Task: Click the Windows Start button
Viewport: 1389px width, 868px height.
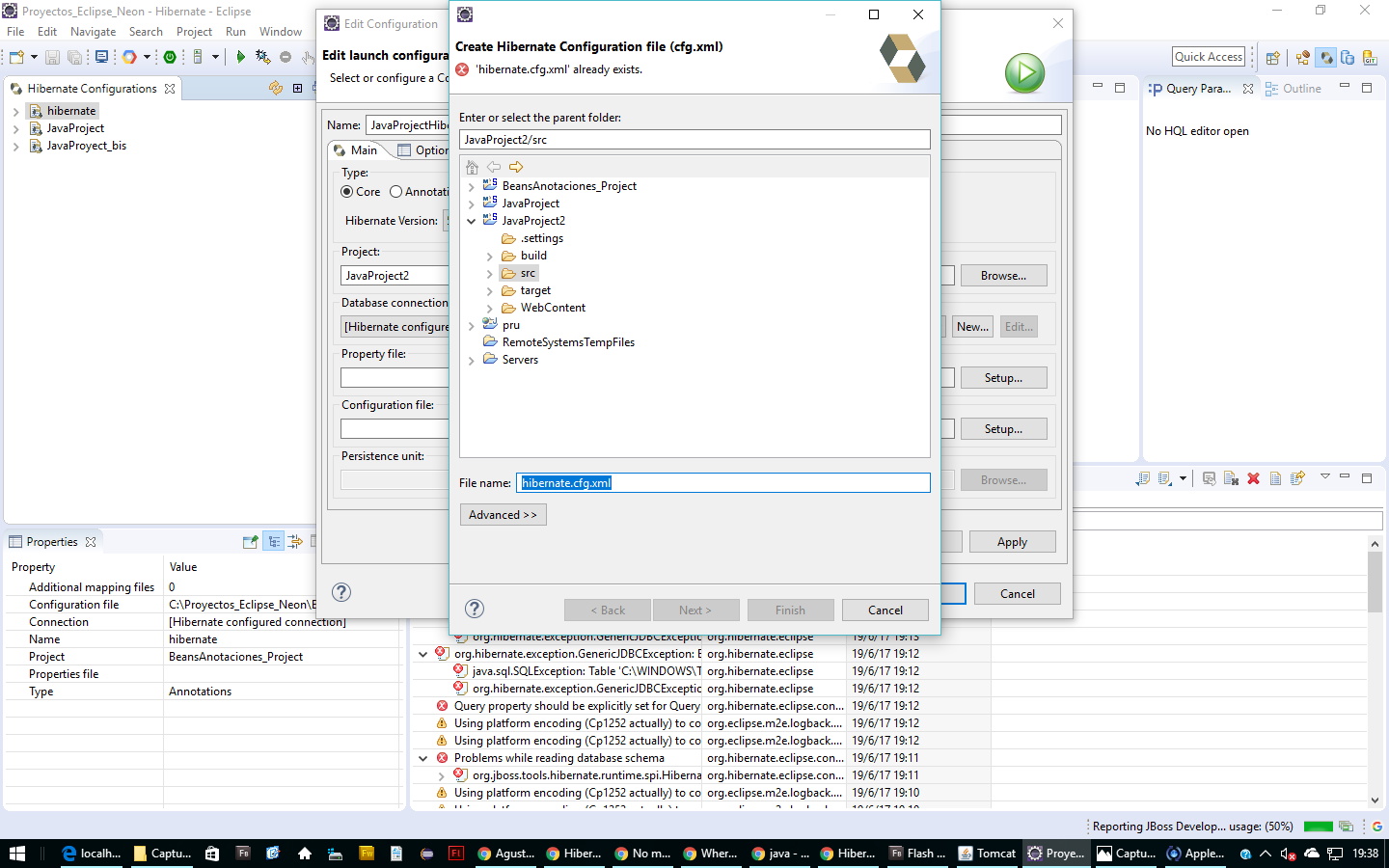Action: click(17, 853)
